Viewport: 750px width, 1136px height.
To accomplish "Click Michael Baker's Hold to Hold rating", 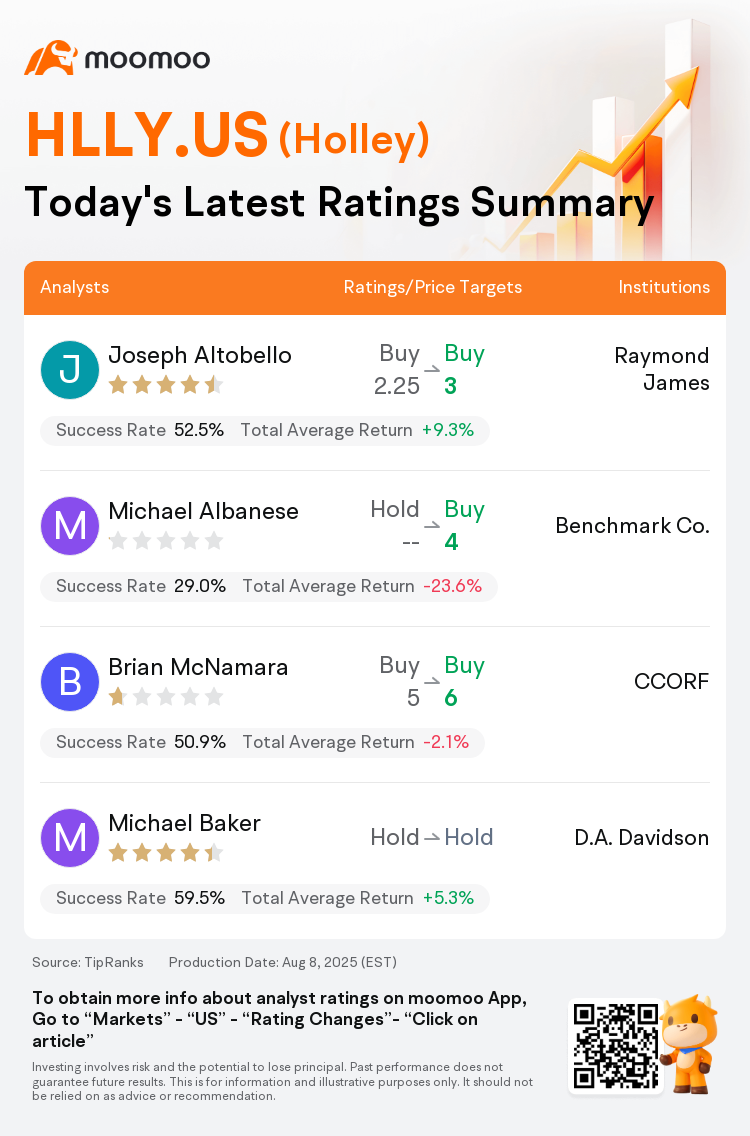I will coord(432,838).
